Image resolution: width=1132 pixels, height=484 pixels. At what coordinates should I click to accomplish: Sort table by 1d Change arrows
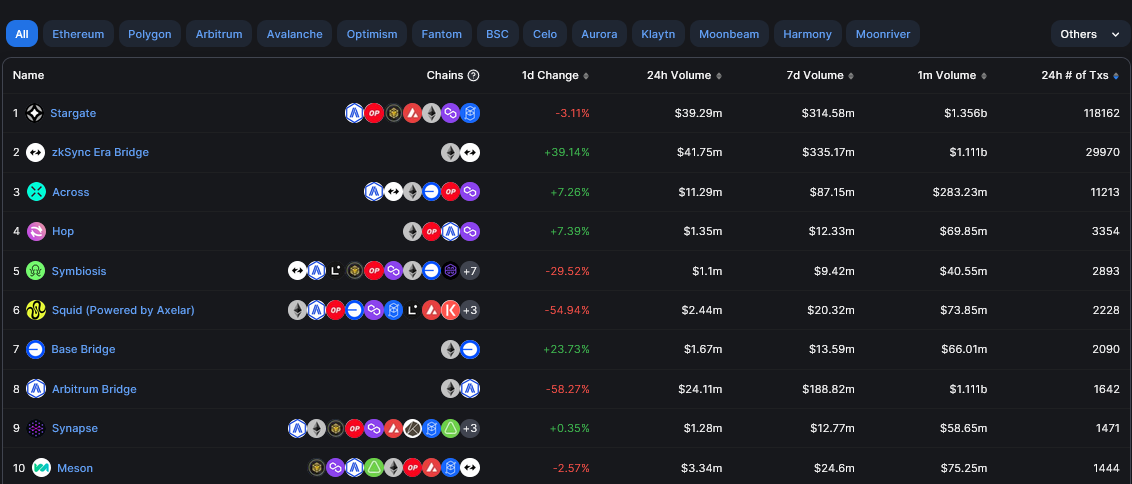(x=586, y=76)
